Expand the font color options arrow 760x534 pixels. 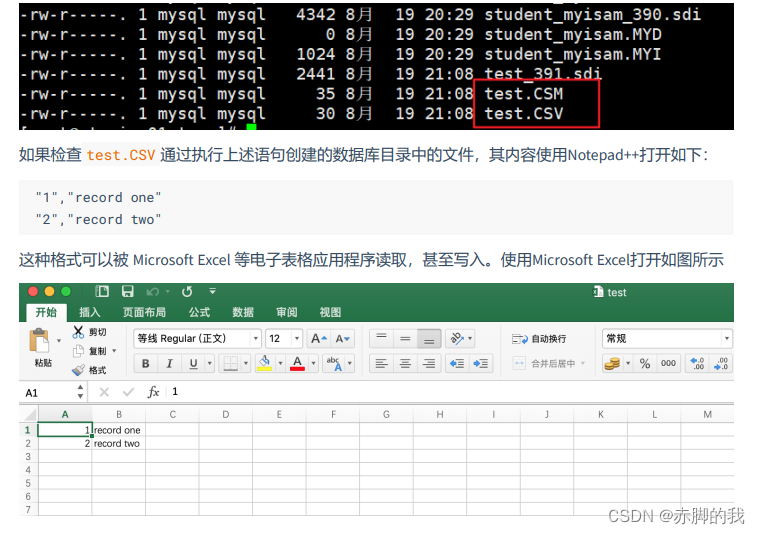point(314,363)
